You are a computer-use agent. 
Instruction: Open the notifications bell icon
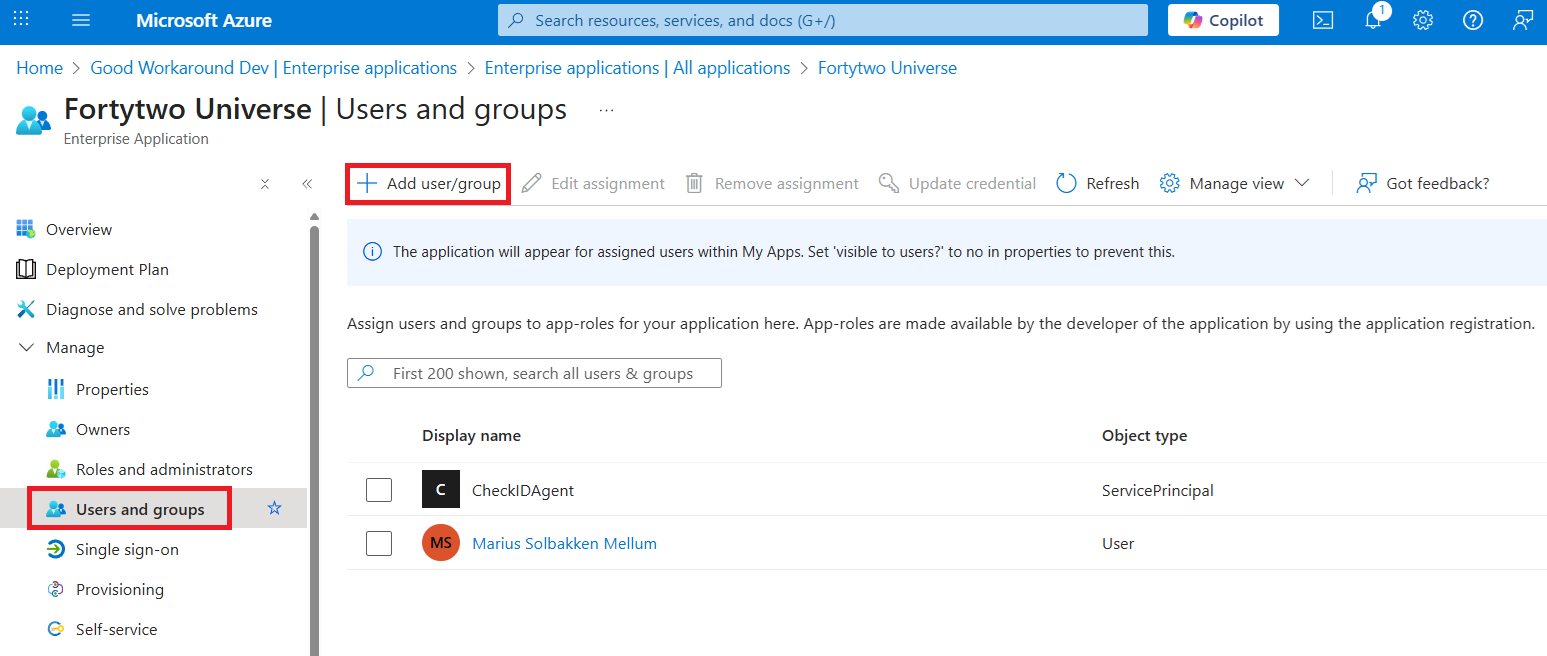click(x=1373, y=20)
